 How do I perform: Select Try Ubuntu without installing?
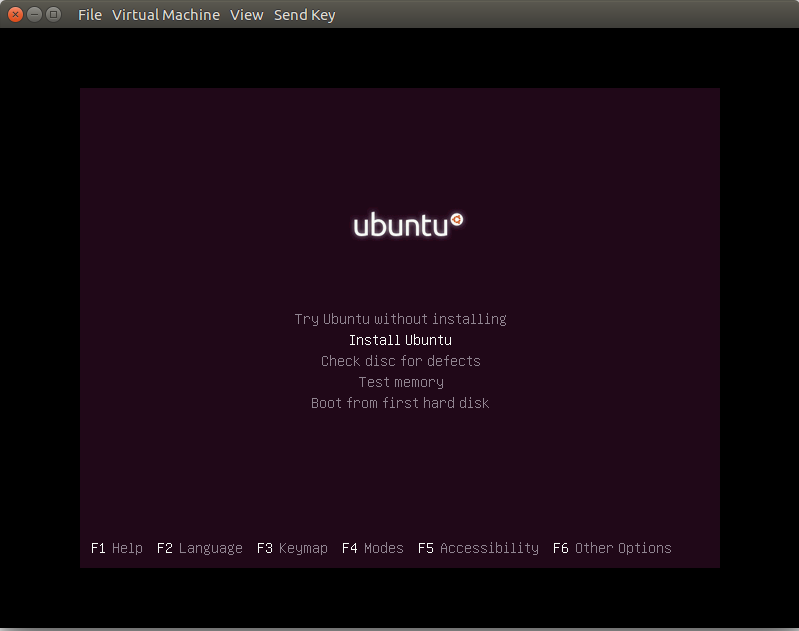(x=400, y=319)
